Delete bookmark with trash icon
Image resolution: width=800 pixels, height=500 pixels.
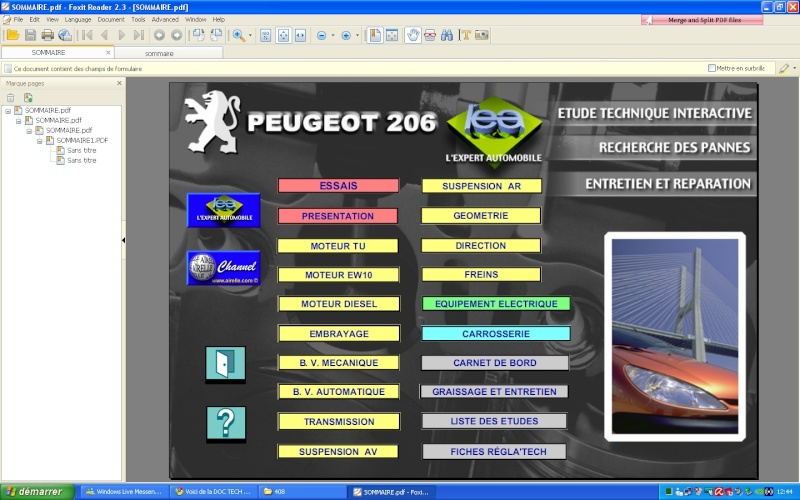click(10, 97)
